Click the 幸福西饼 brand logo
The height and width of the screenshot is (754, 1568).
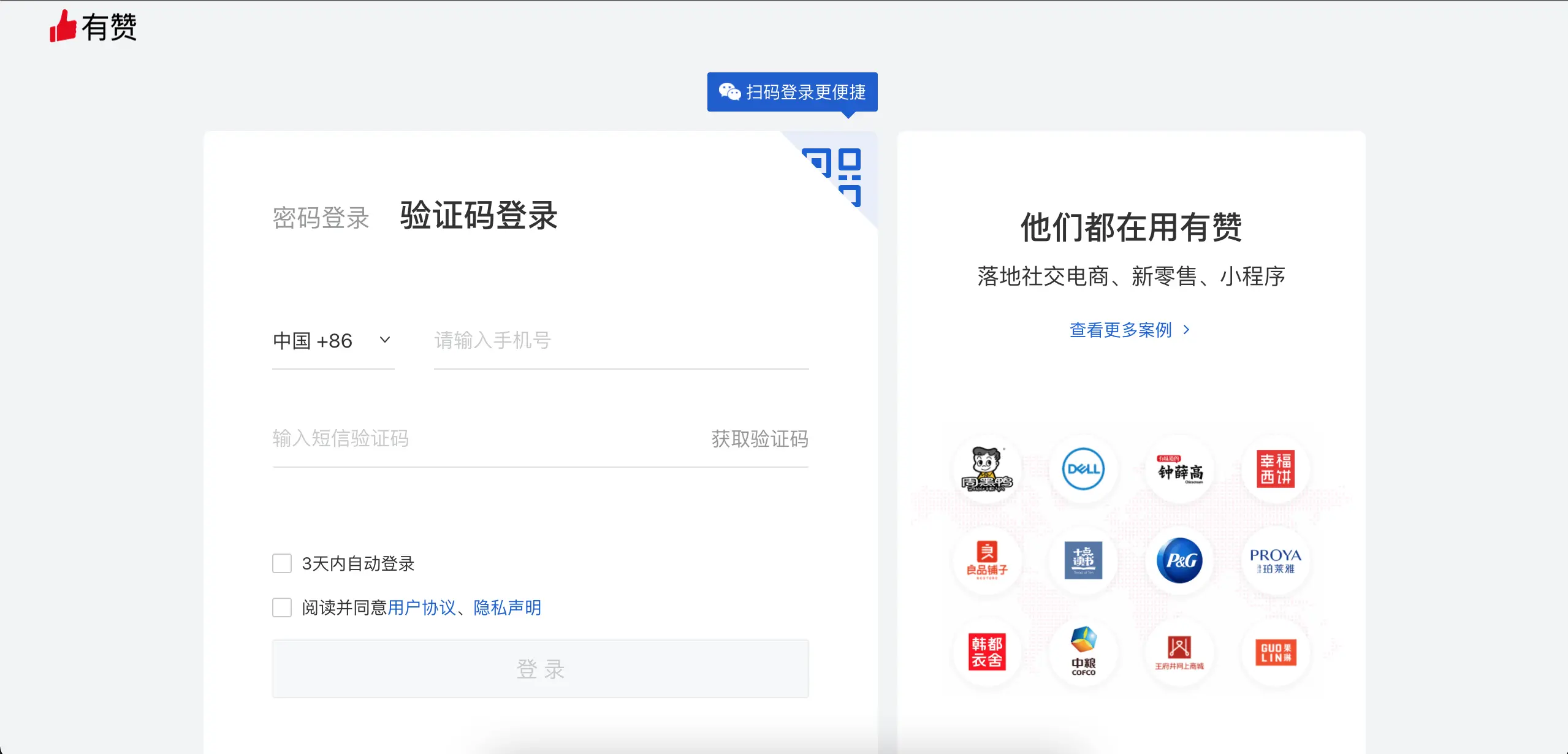click(1275, 470)
